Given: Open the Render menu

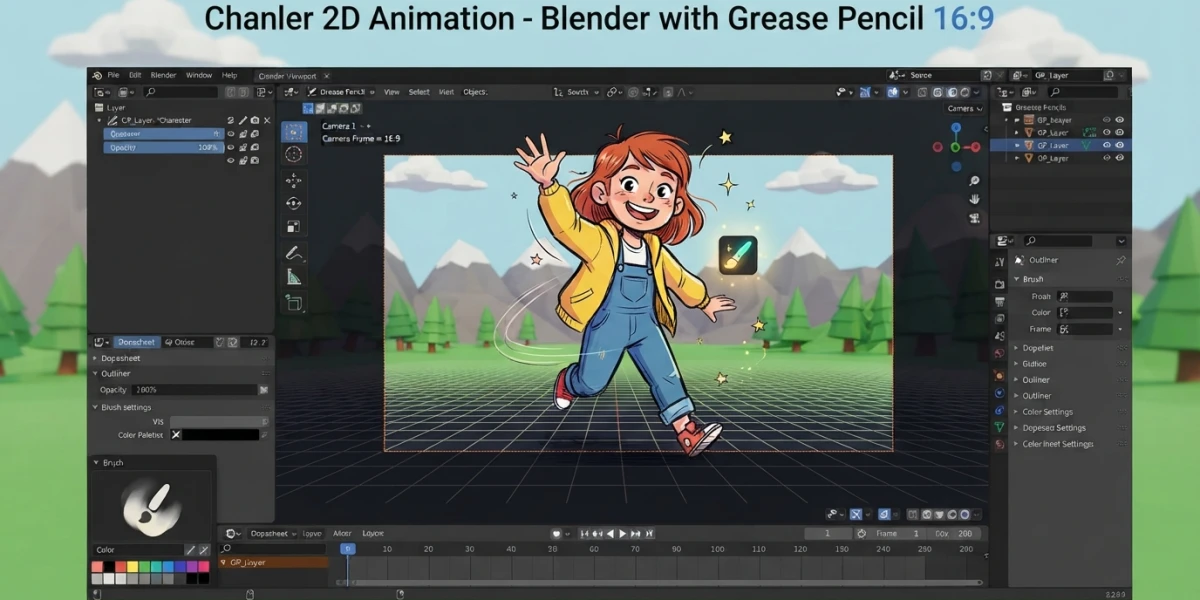Looking at the screenshot, I should pyautogui.click(x=163, y=75).
